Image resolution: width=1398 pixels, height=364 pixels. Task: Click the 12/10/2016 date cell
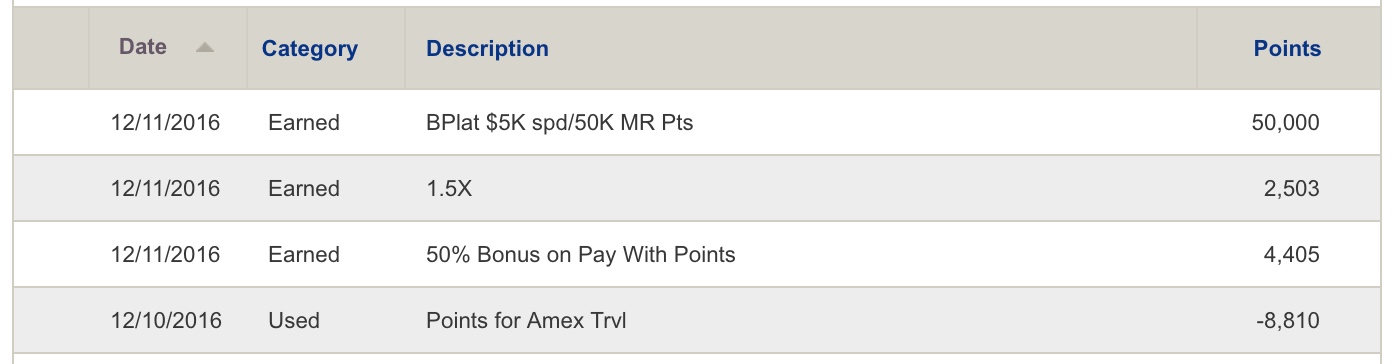166,321
